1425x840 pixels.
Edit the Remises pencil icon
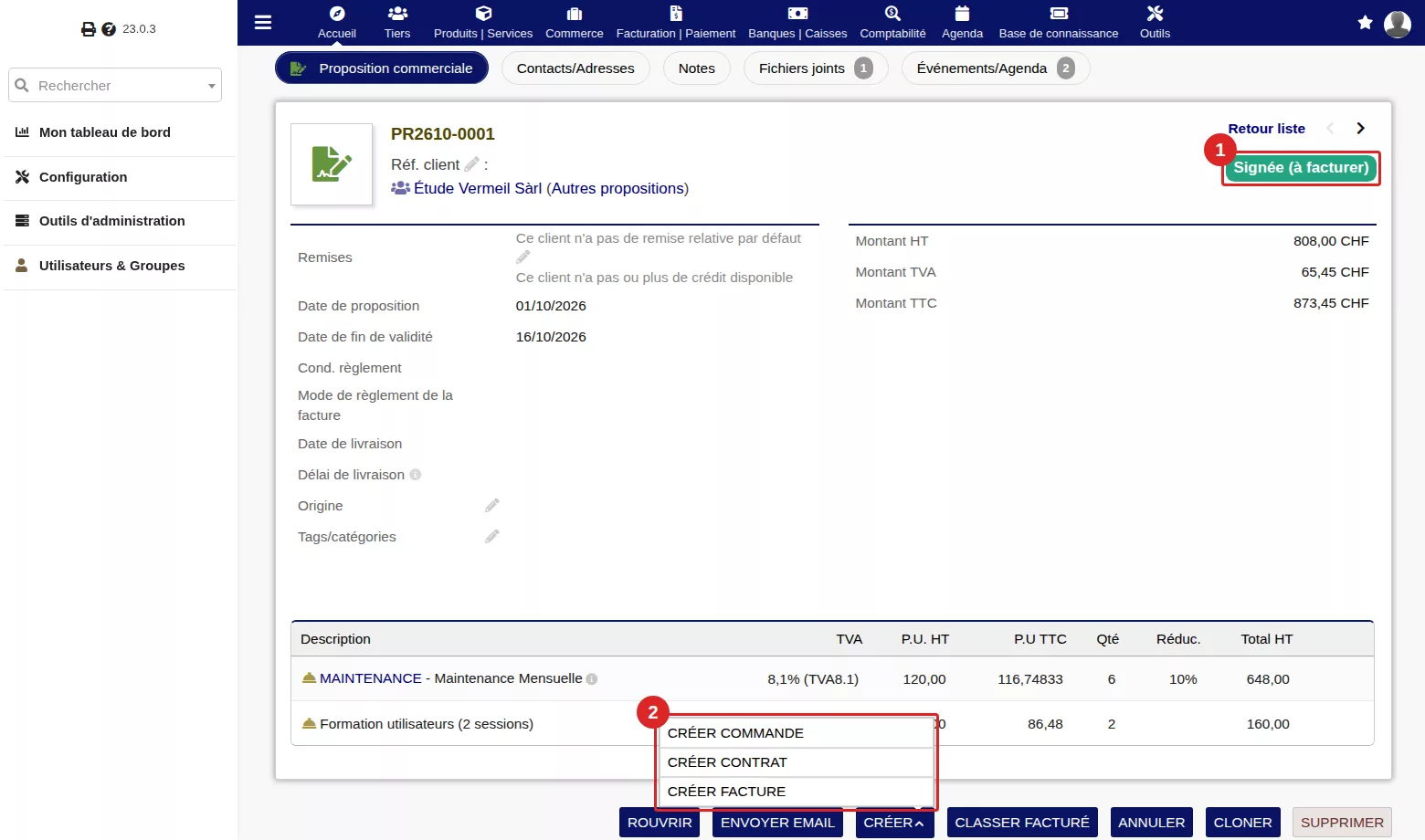click(x=523, y=257)
